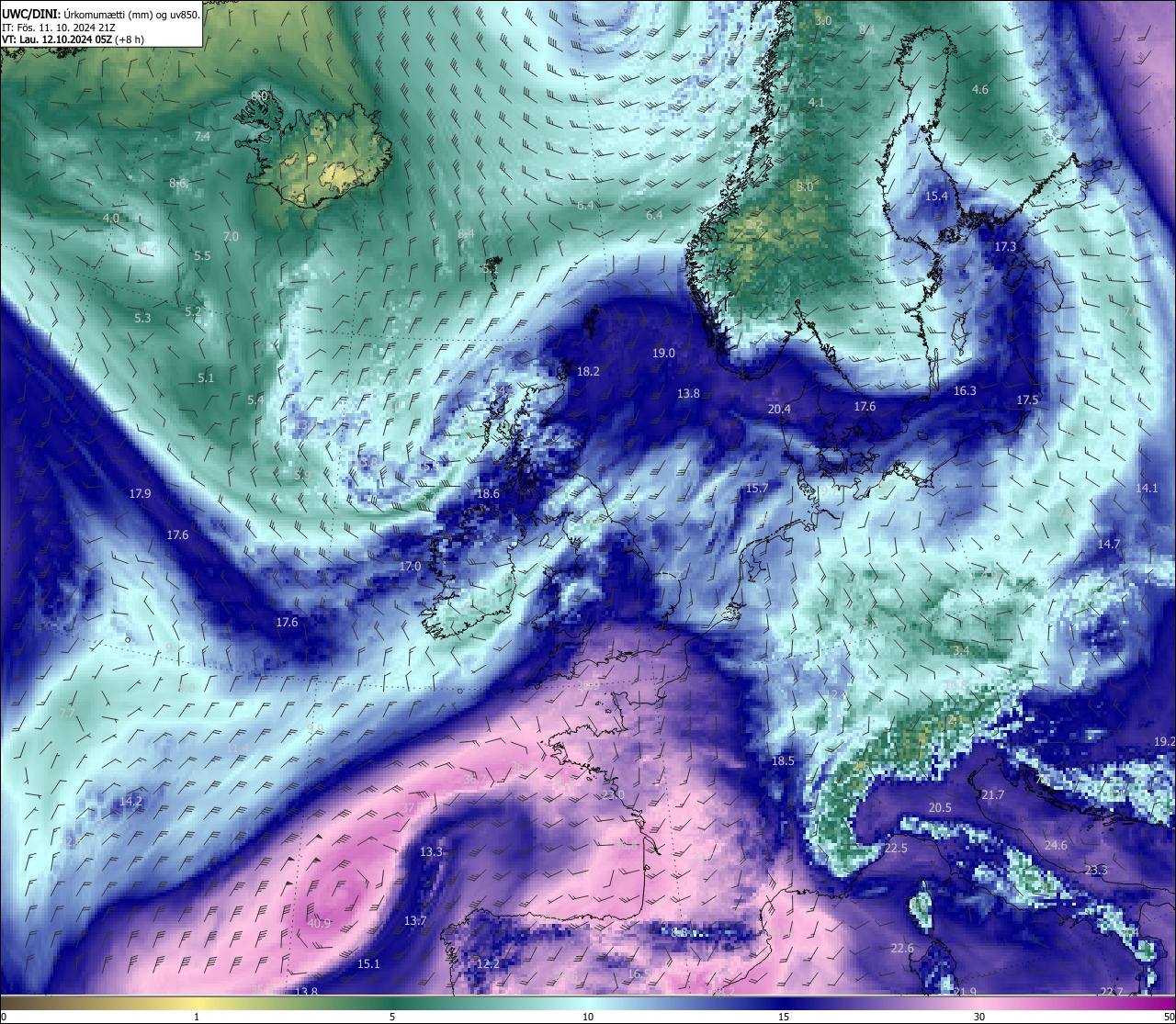Click the 12.2 value label

pyautogui.click(x=488, y=963)
